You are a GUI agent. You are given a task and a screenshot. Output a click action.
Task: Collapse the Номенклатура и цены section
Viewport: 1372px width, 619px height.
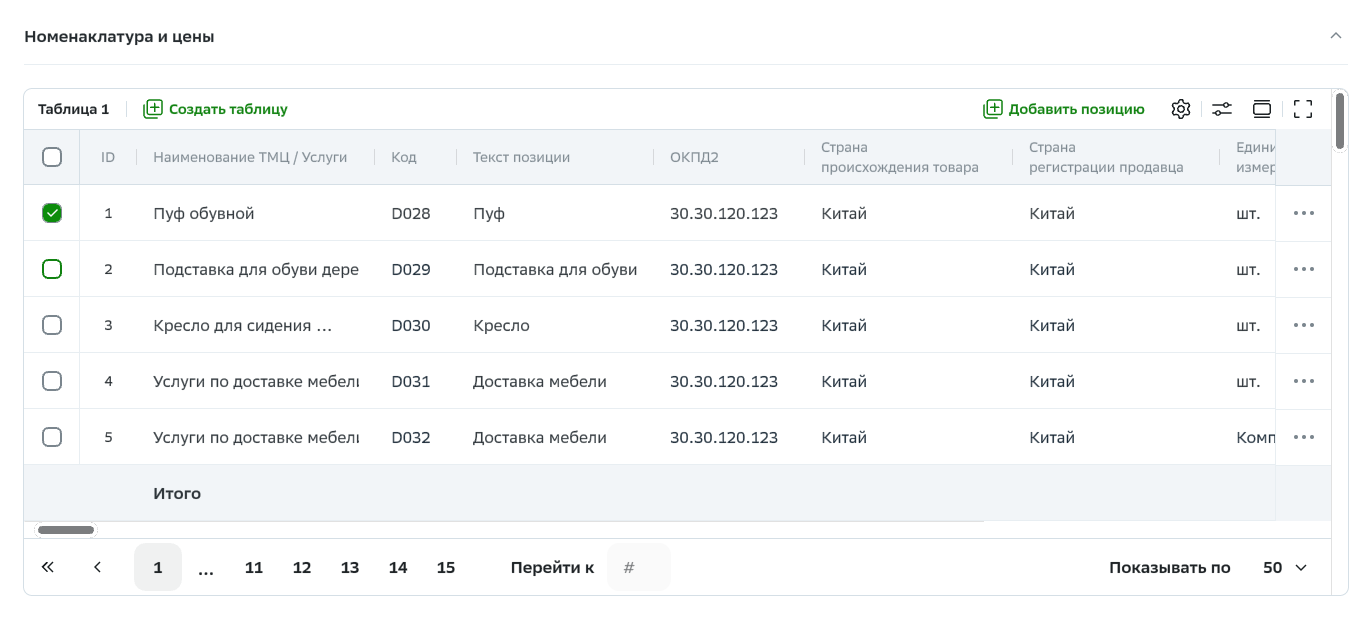pos(1336,36)
